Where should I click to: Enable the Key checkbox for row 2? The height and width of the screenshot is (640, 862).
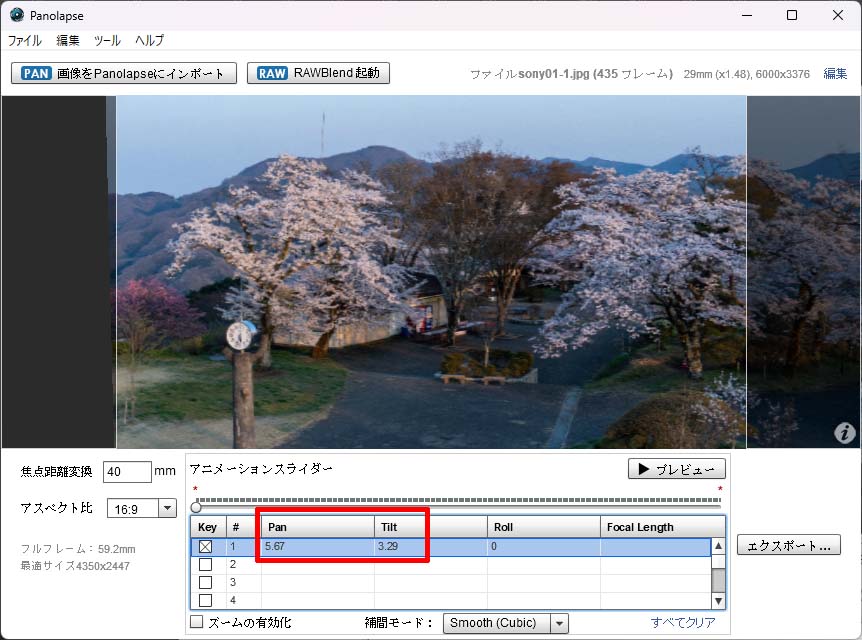point(206,564)
